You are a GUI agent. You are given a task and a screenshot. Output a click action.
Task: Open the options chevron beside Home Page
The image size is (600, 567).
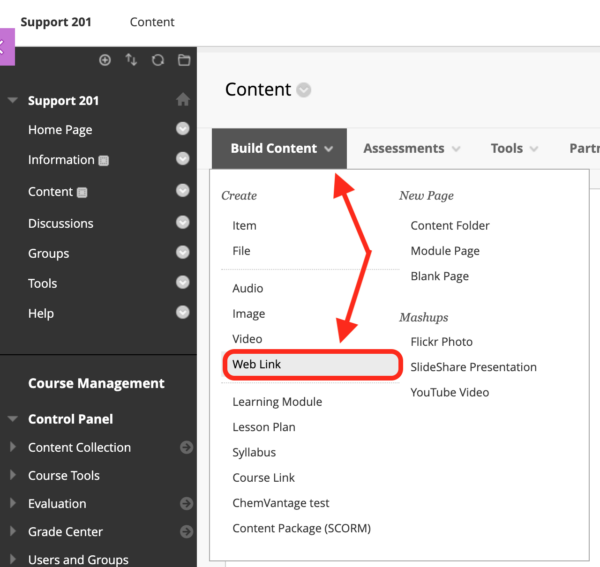pyautogui.click(x=183, y=129)
